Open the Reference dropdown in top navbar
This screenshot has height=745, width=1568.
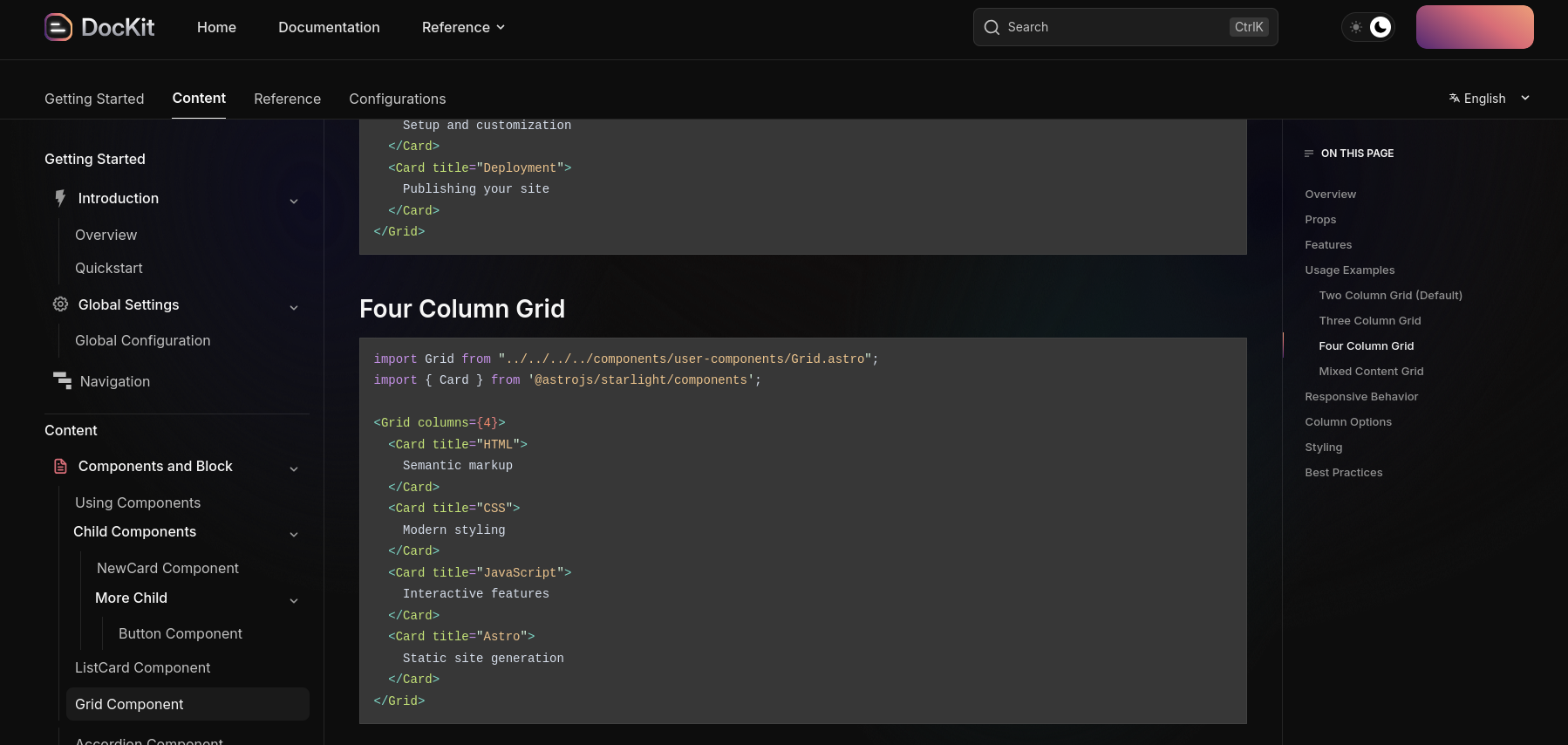463,27
